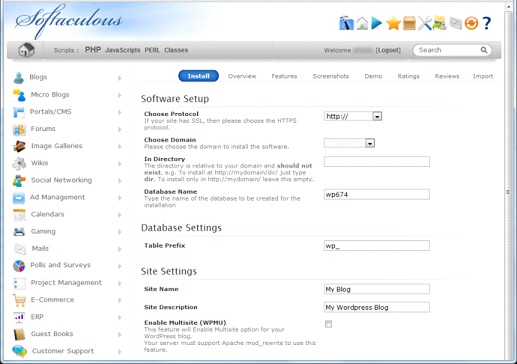
Task: Click the Customer Support chat bubbles icon
Action: 19,351
